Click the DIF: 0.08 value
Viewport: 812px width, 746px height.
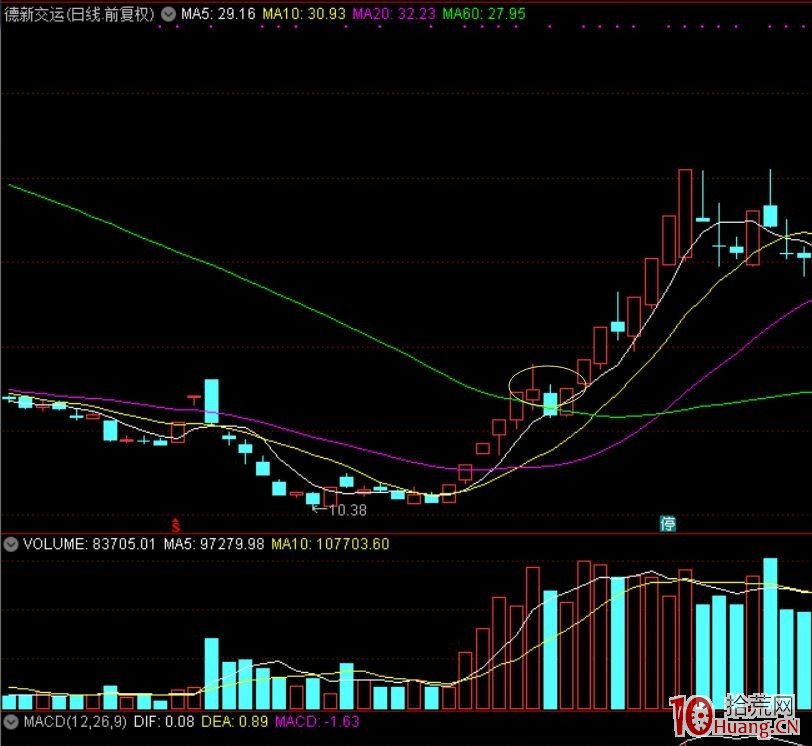(x=164, y=722)
